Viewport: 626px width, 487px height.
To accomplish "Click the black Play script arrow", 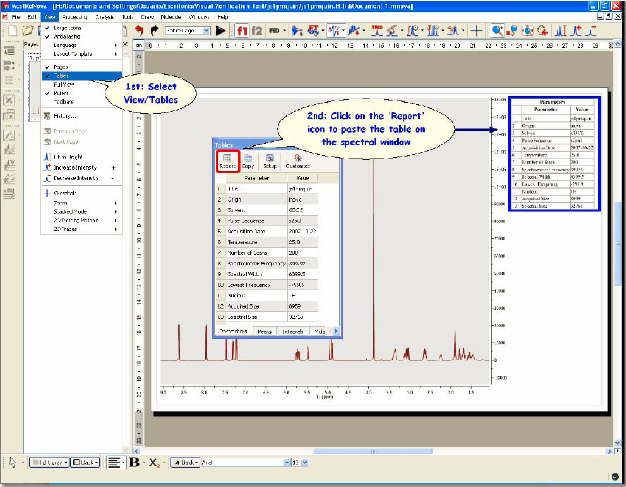I will pyautogui.click(x=220, y=30).
